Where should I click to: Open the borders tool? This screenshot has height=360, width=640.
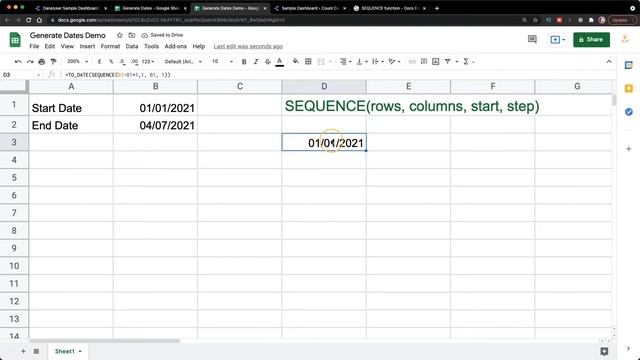click(x=308, y=62)
